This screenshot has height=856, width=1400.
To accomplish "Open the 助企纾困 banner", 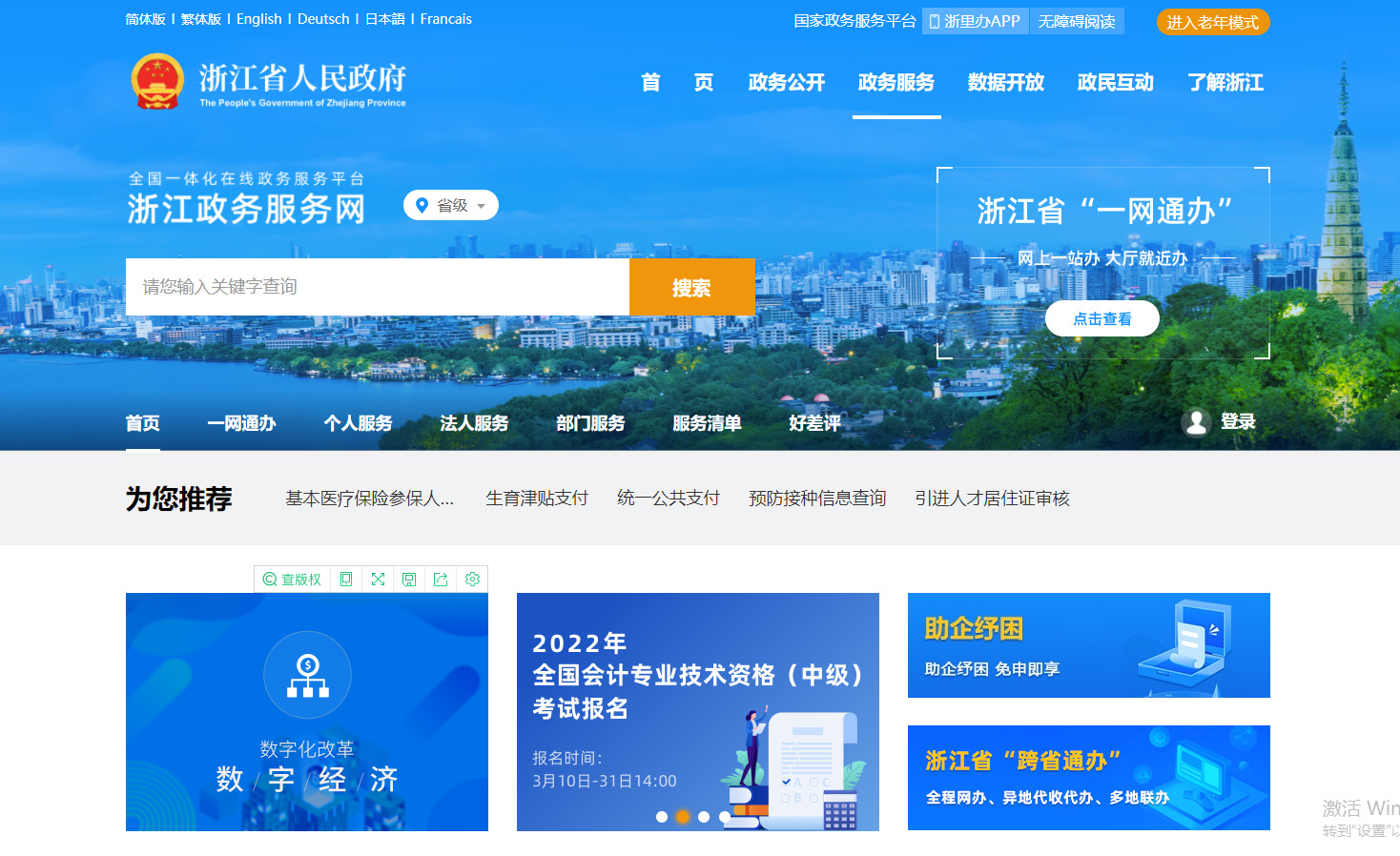I will point(1089,645).
